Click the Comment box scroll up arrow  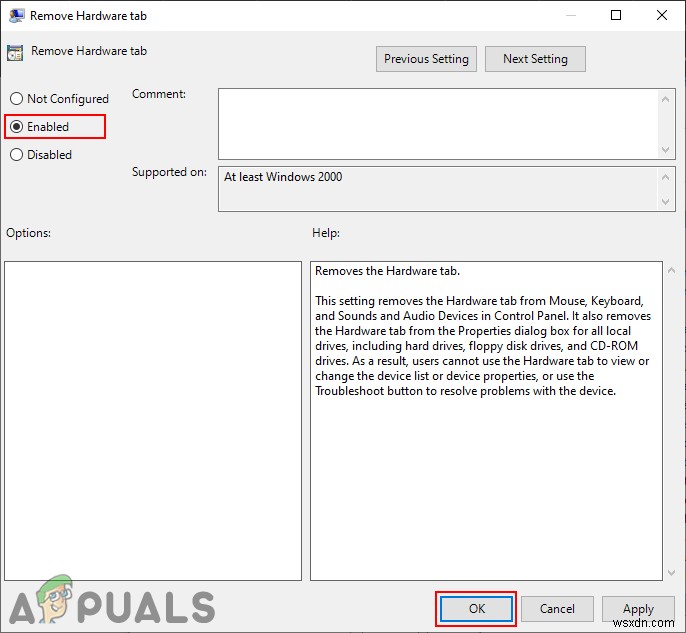click(665, 99)
